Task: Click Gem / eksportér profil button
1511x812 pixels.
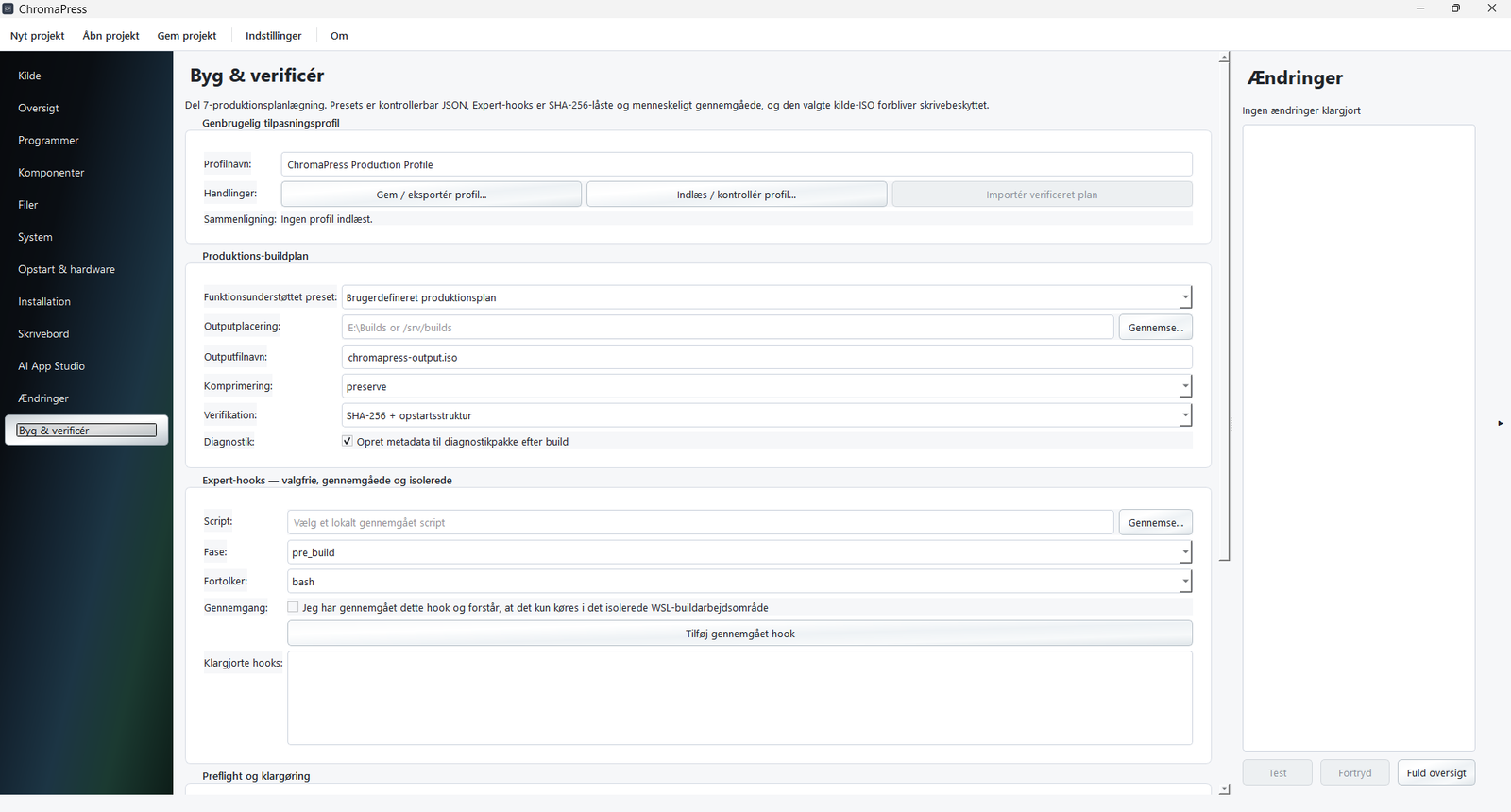Action: [432, 195]
